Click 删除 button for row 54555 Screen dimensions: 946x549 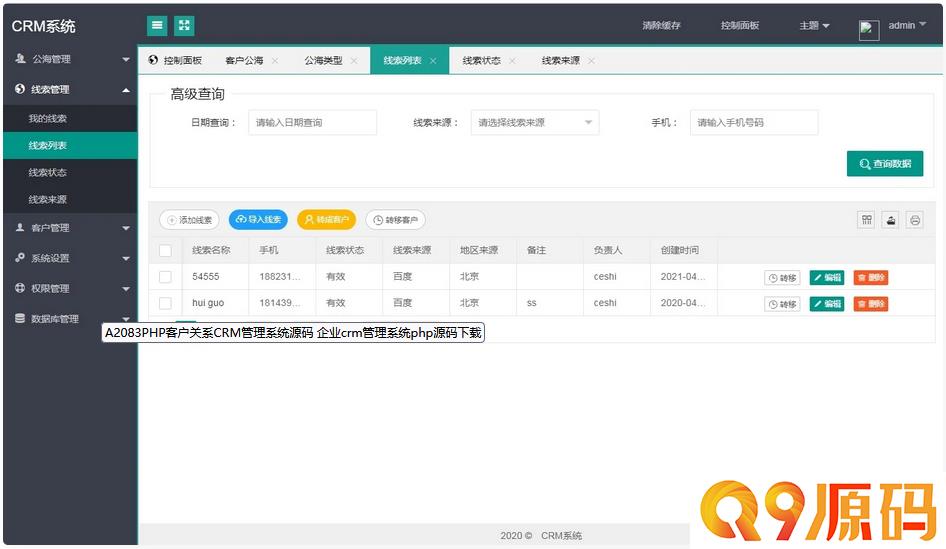pyautogui.click(x=871, y=278)
